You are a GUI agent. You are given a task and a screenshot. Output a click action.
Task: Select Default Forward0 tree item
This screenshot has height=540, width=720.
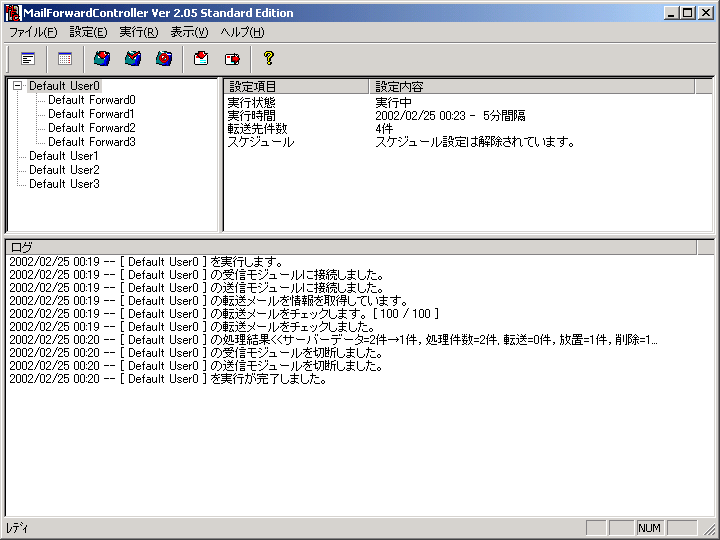[x=92, y=100]
